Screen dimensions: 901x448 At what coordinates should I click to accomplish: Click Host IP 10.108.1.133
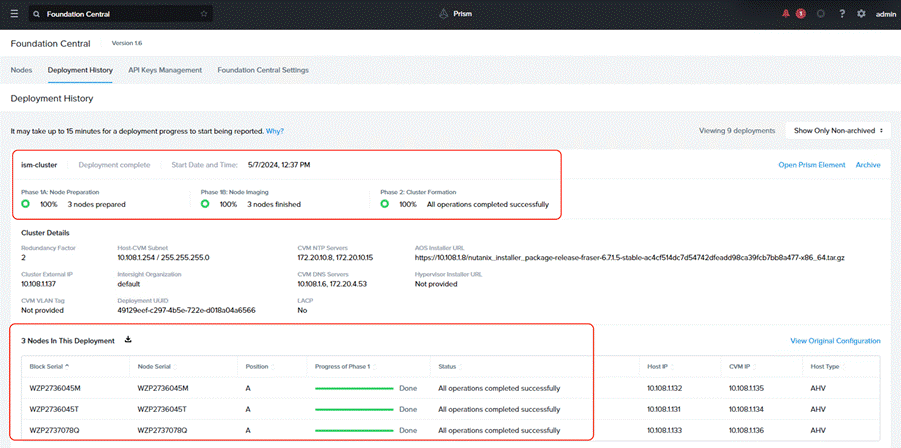[x=664, y=430]
